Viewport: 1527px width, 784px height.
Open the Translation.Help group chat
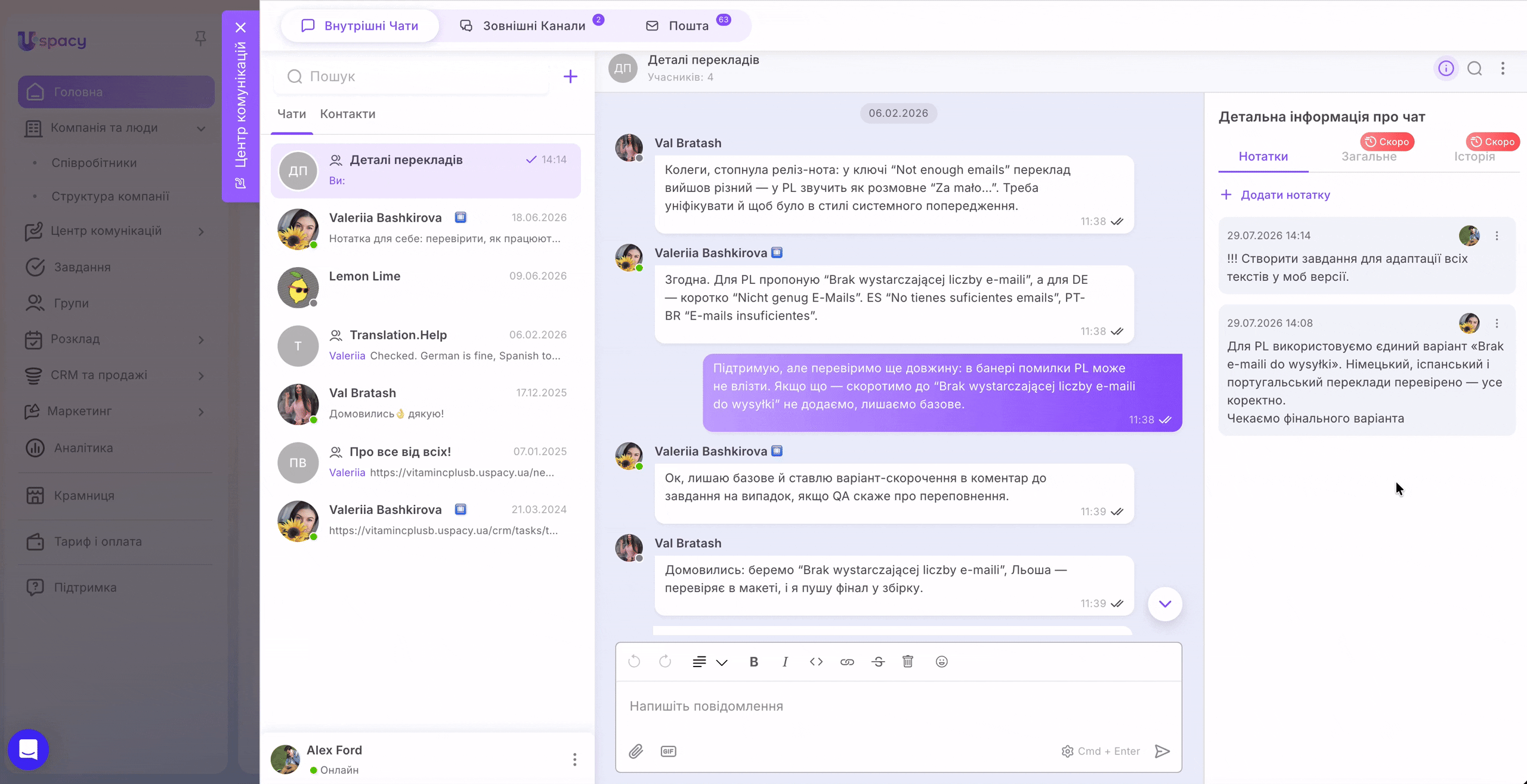coord(426,346)
